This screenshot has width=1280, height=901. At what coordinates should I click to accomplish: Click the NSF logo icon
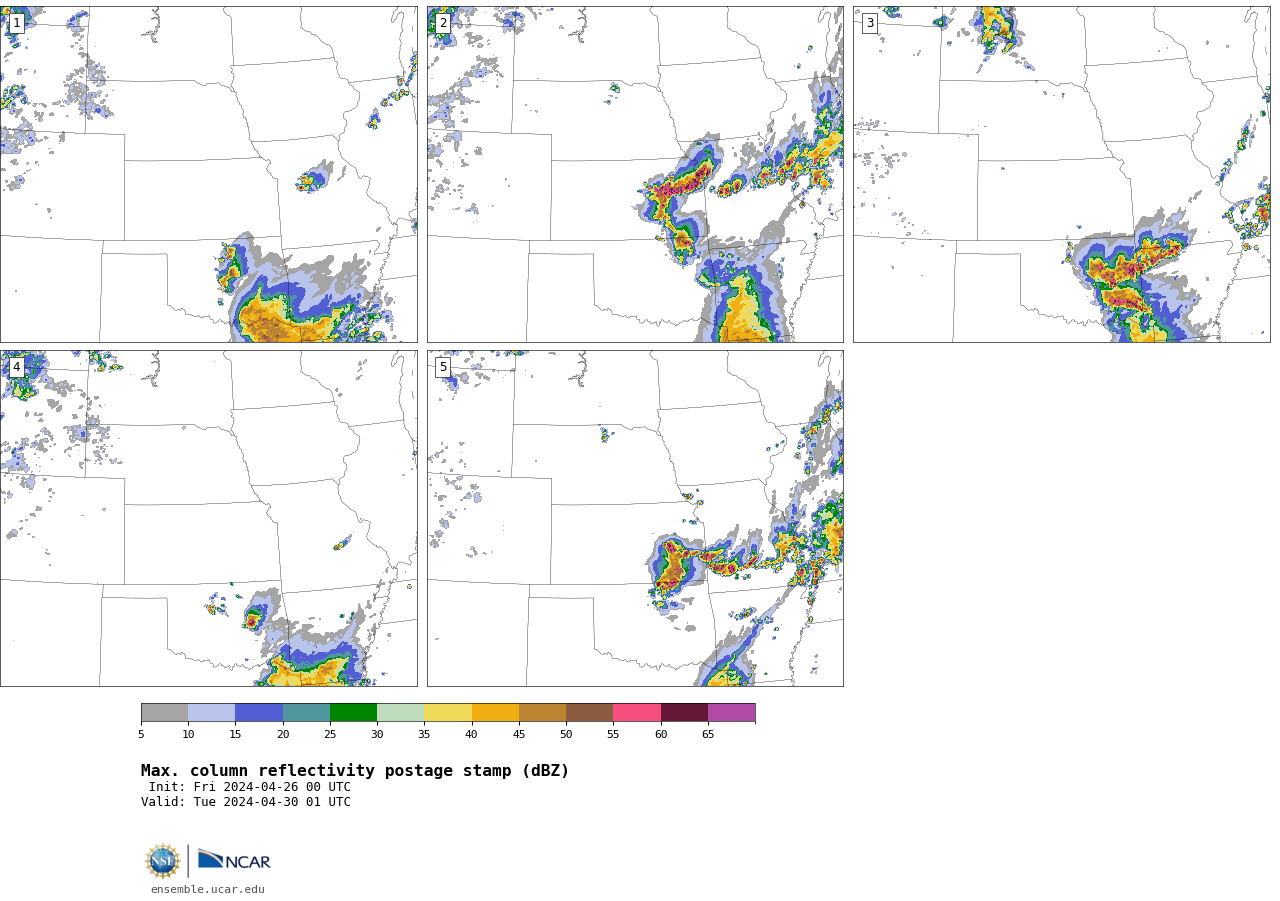tap(163, 860)
